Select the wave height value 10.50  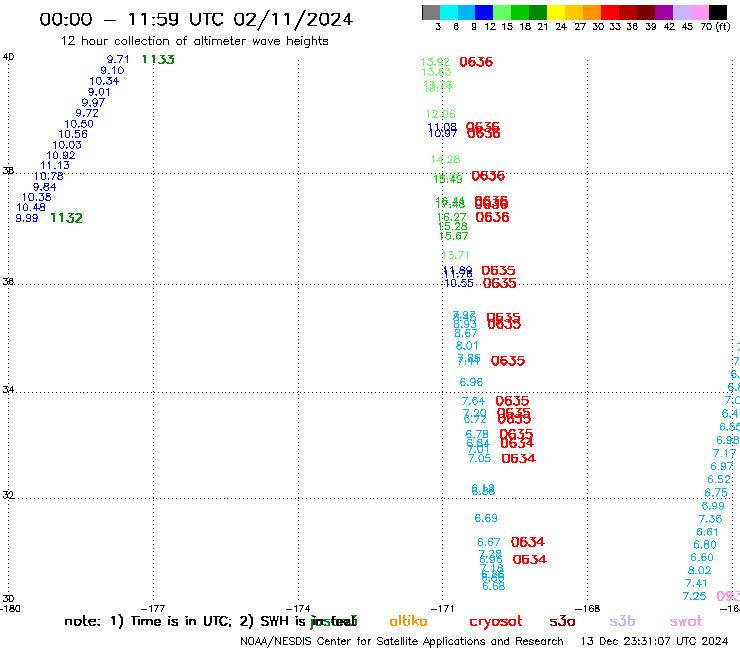(79, 124)
